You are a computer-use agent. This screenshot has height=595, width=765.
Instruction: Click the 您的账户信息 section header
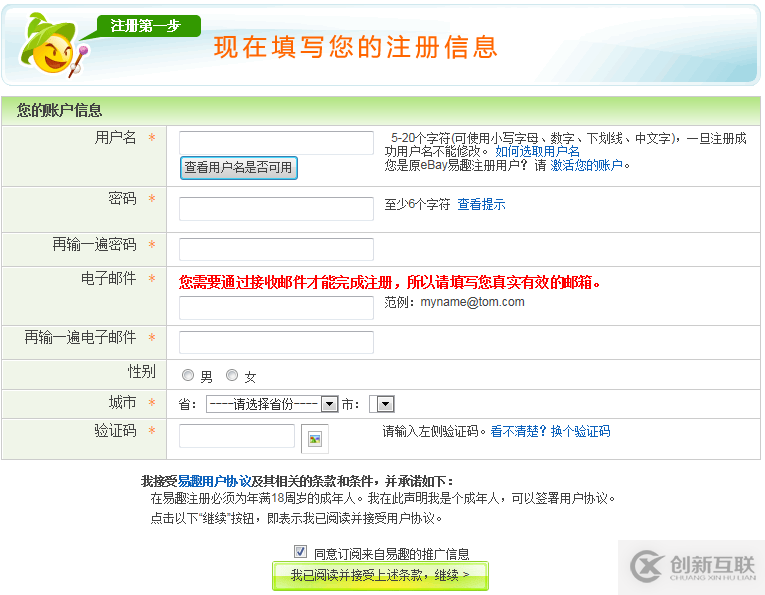click(x=59, y=110)
